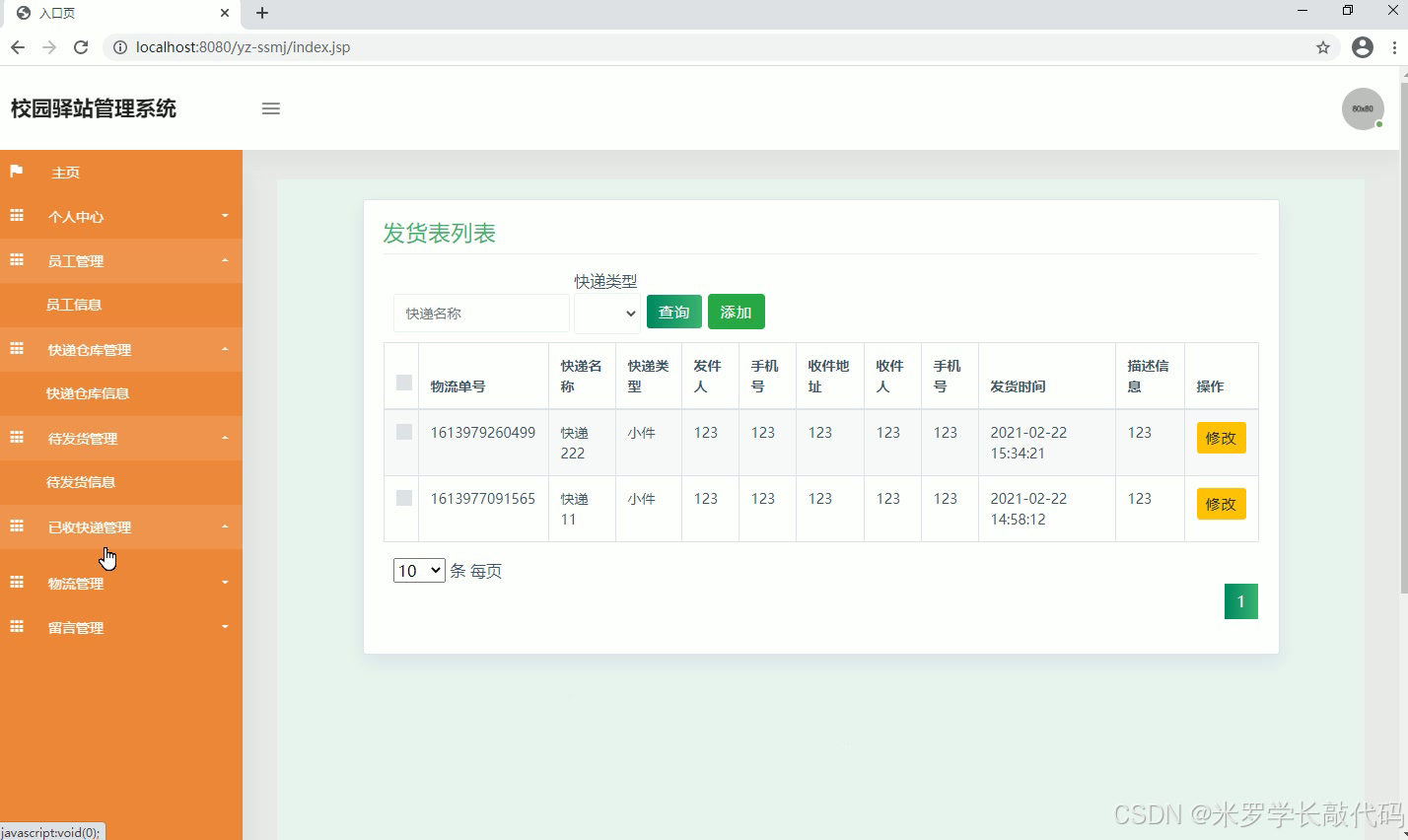Open the per-page count dropdown showing 10
Image resolution: width=1408 pixels, height=840 pixels.
click(418, 570)
